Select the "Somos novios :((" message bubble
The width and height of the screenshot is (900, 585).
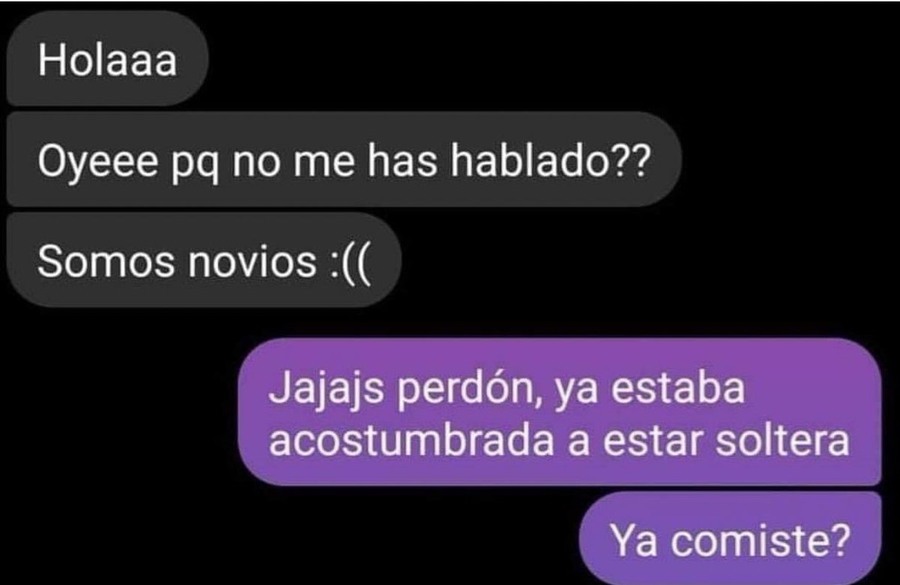pyautogui.click(x=203, y=260)
